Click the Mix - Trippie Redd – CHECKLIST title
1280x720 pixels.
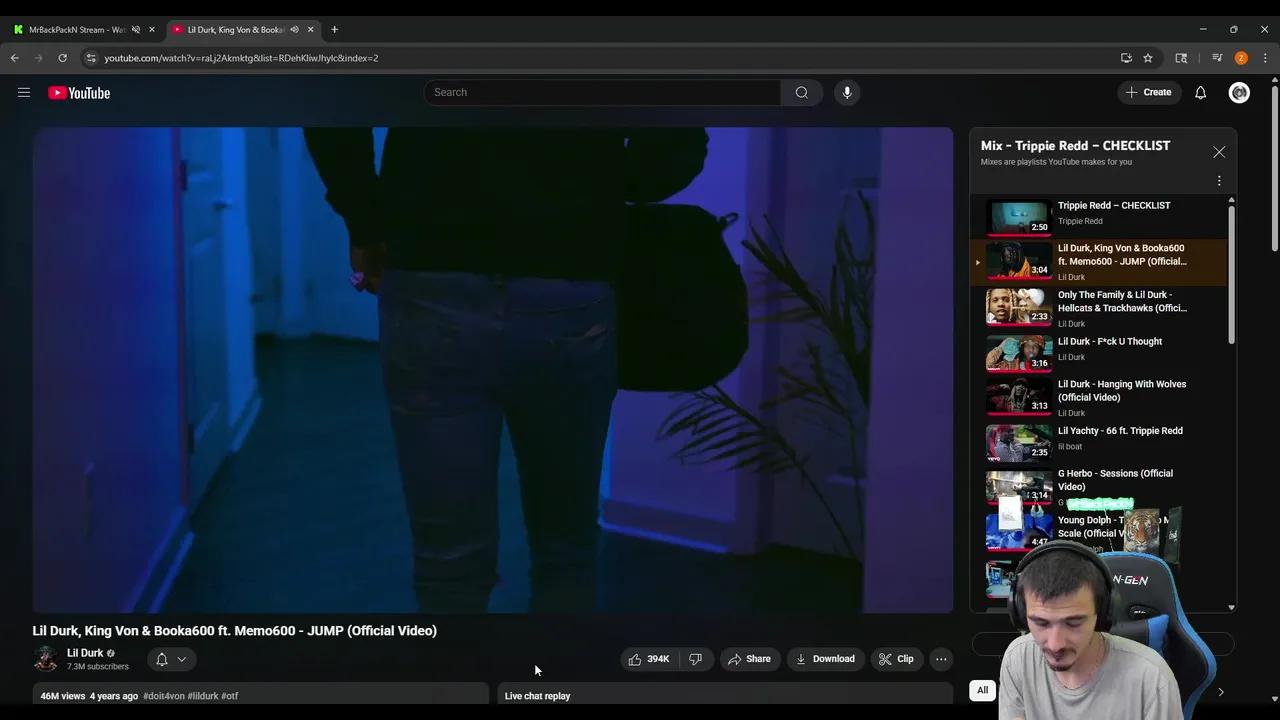[x=1075, y=146]
